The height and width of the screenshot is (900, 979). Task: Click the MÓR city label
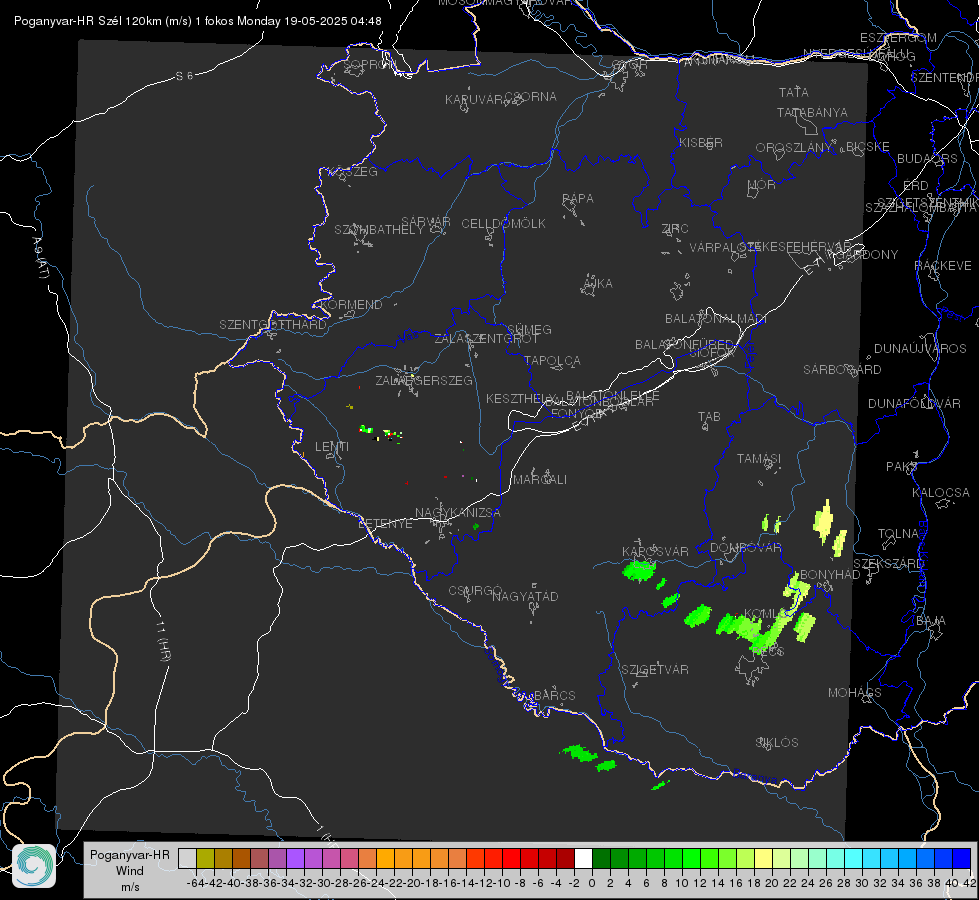(762, 184)
